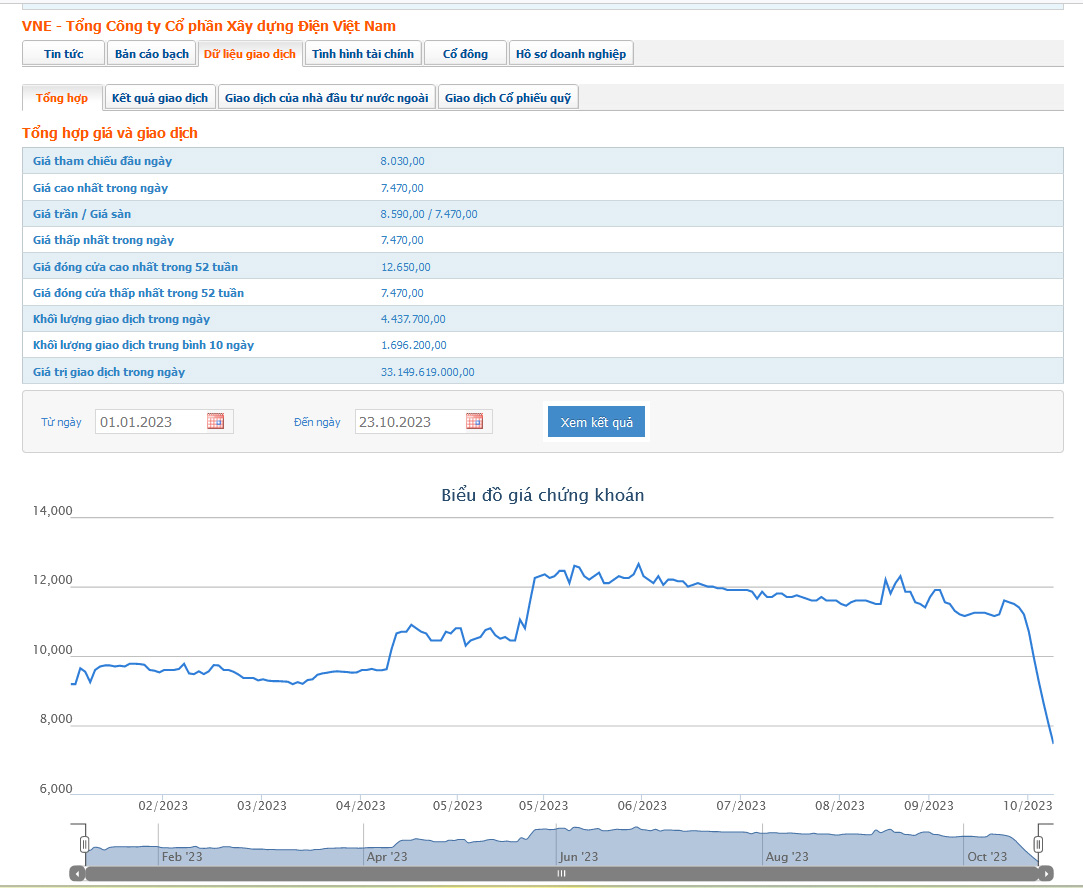Viewport: 1083px width, 888px height.
Task: Click the chart navigator right scroll arrow
Action: coord(1046,873)
